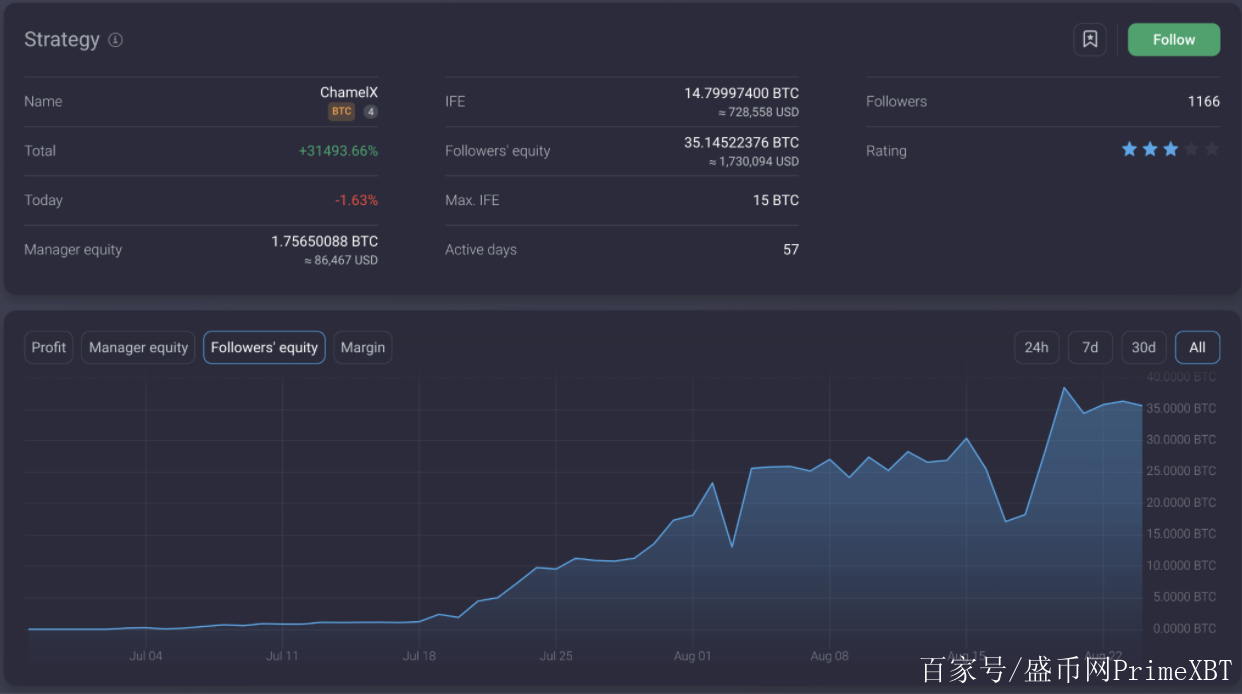Click today's change value -1.63%
Image resolution: width=1242 pixels, height=694 pixels.
pyautogui.click(x=356, y=200)
